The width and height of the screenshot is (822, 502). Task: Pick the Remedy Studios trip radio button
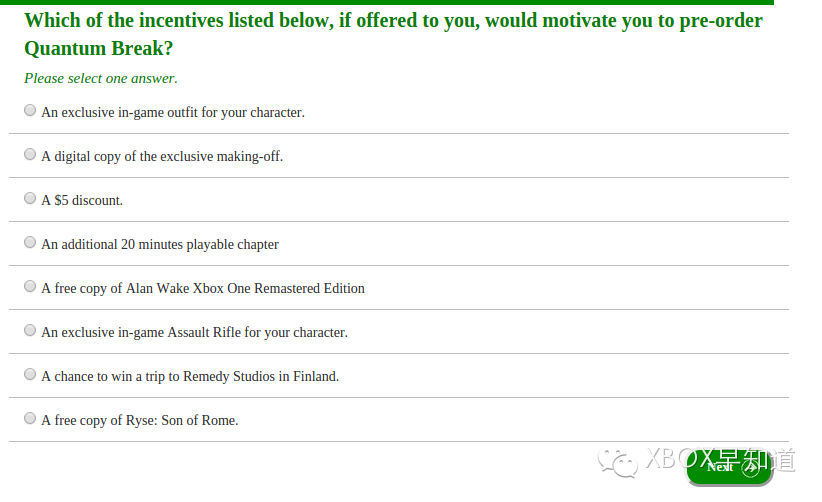pos(30,374)
